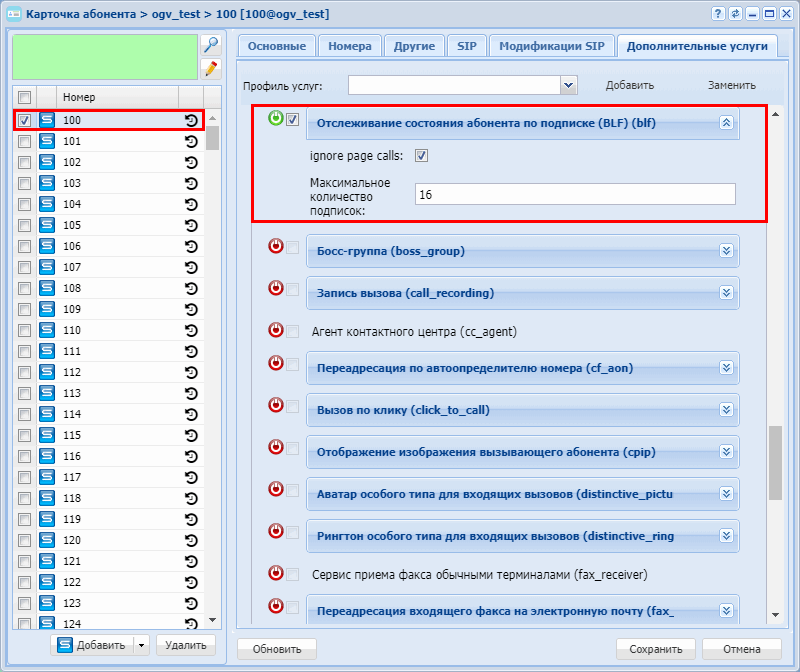Click the magnifier search icon
The image size is (800, 672).
point(210,45)
